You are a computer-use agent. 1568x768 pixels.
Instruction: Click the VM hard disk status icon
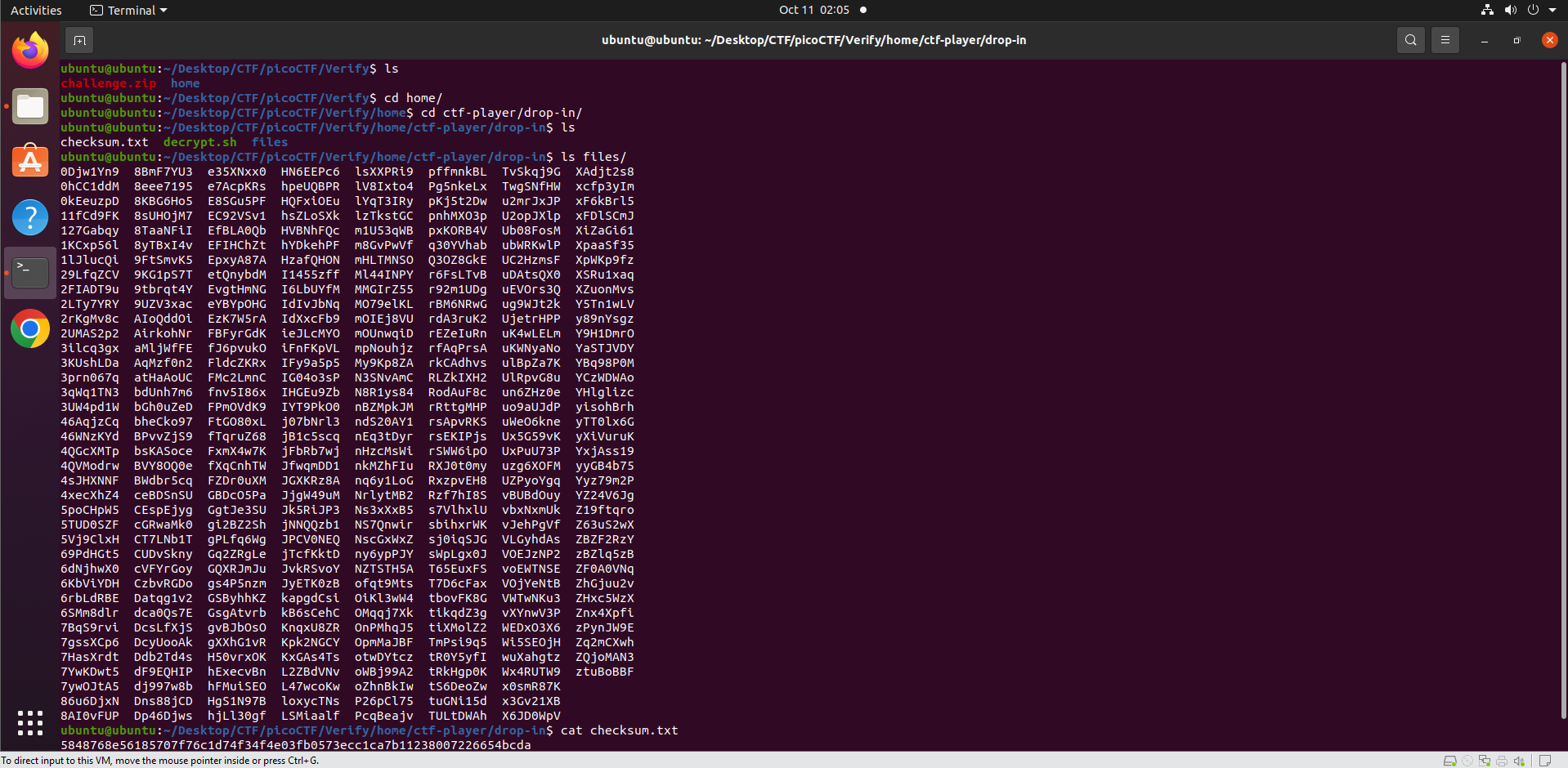click(1449, 761)
